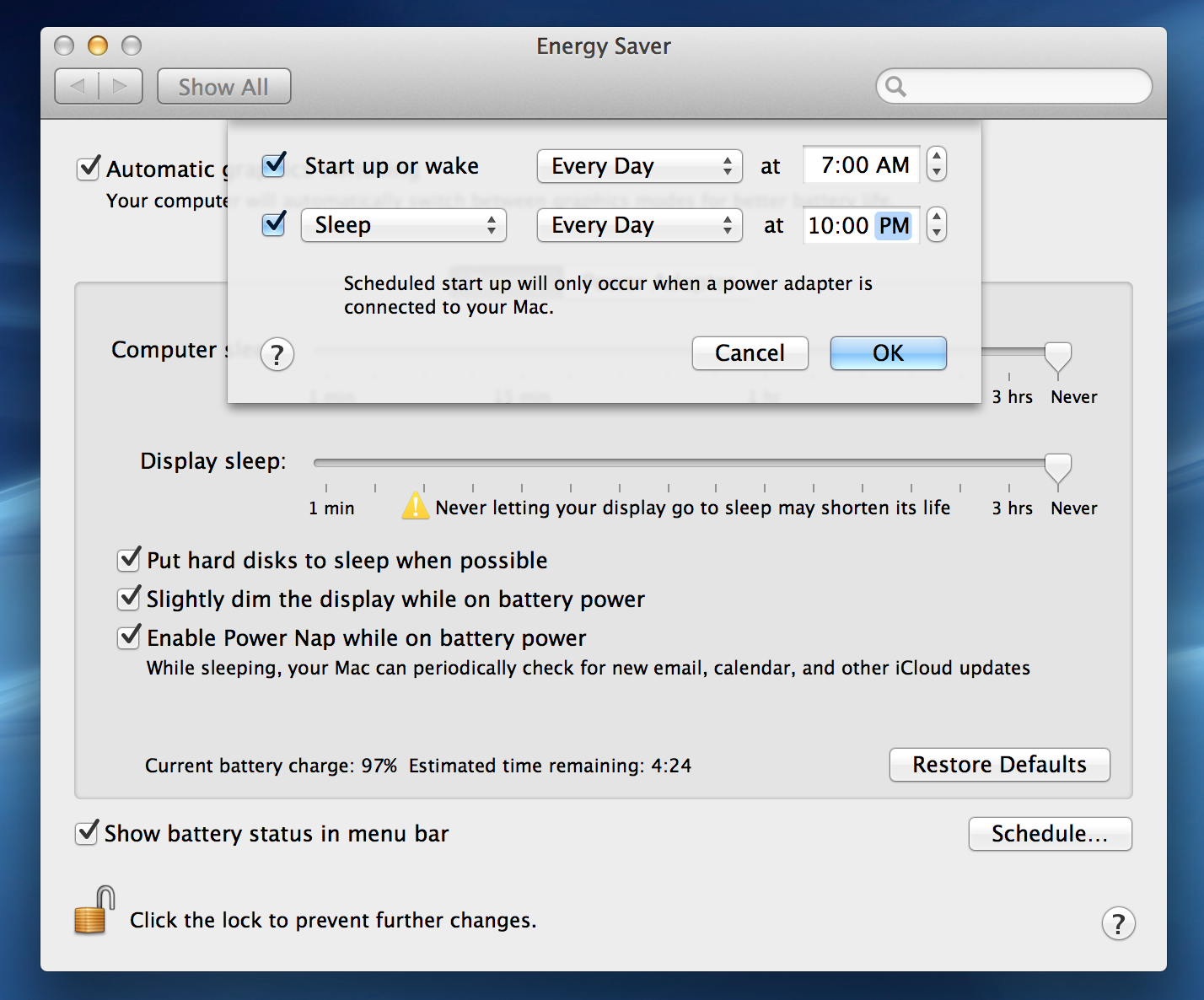This screenshot has height=1000, width=1204.
Task: Click inside the search field
Action: pyautogui.click(x=1014, y=86)
